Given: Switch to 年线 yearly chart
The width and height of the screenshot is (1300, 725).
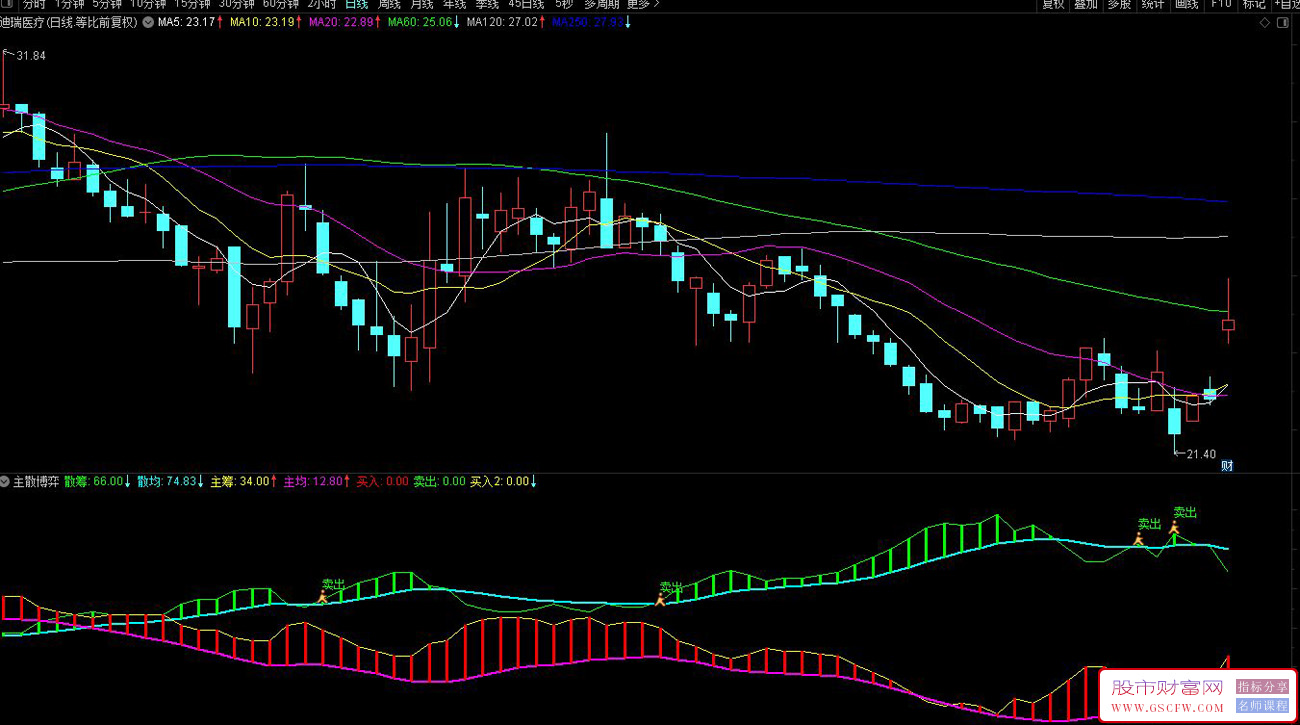Looking at the screenshot, I should [x=455, y=4].
